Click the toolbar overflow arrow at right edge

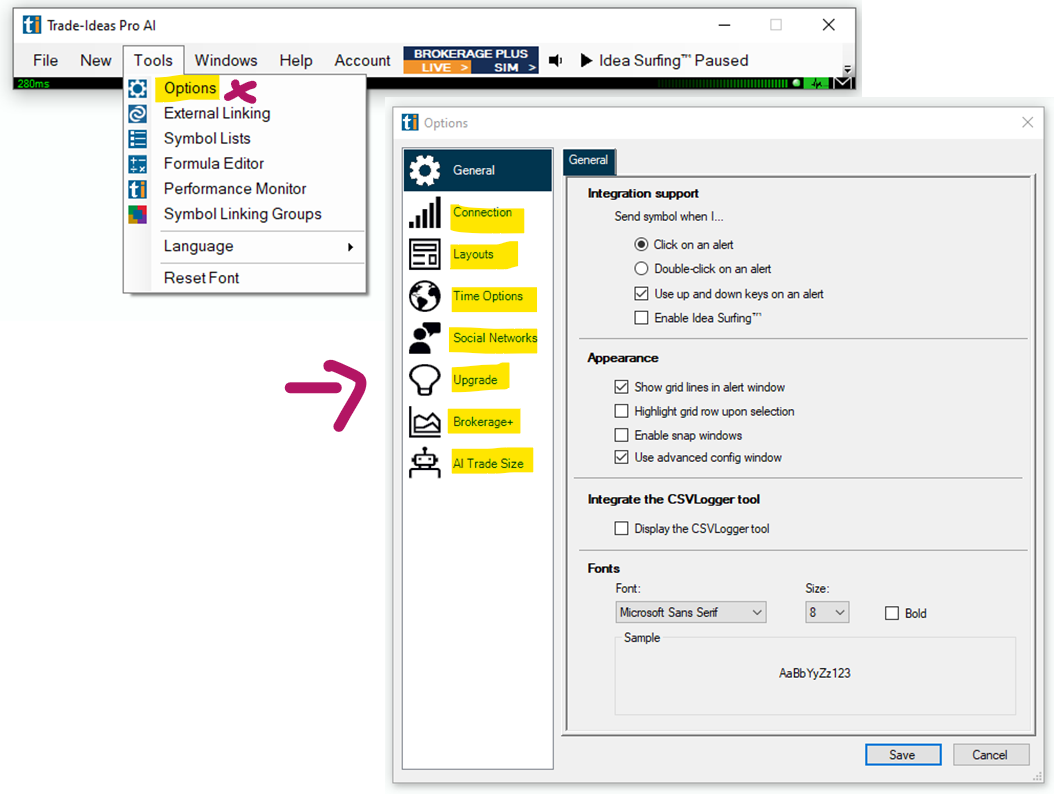848,69
